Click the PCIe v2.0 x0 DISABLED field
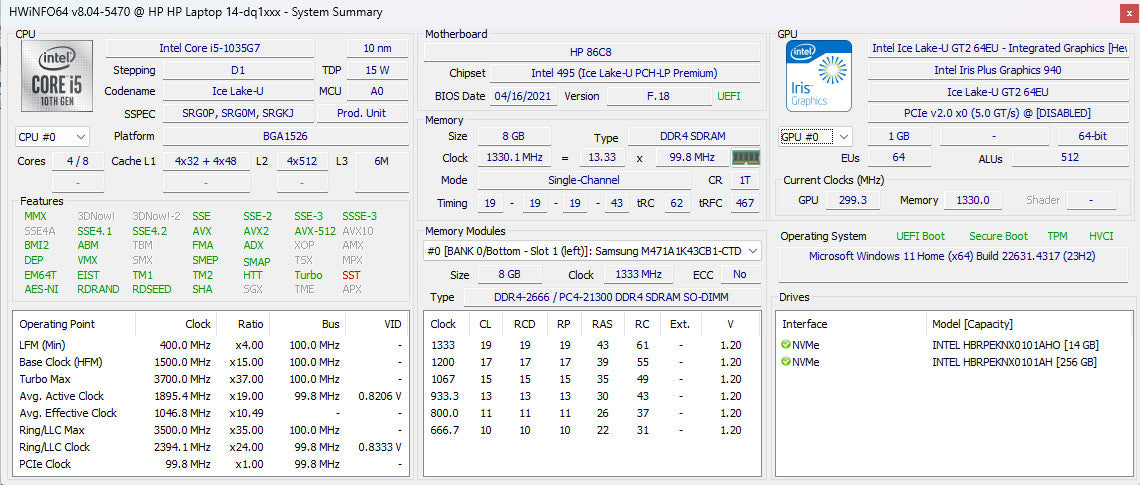This screenshot has width=1140, height=485. (998, 113)
